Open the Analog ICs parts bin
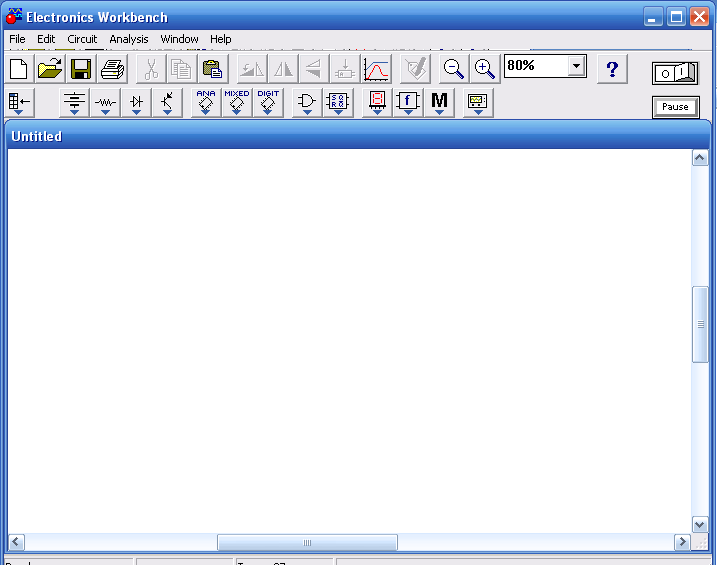This screenshot has height=565, width=717. [206, 103]
